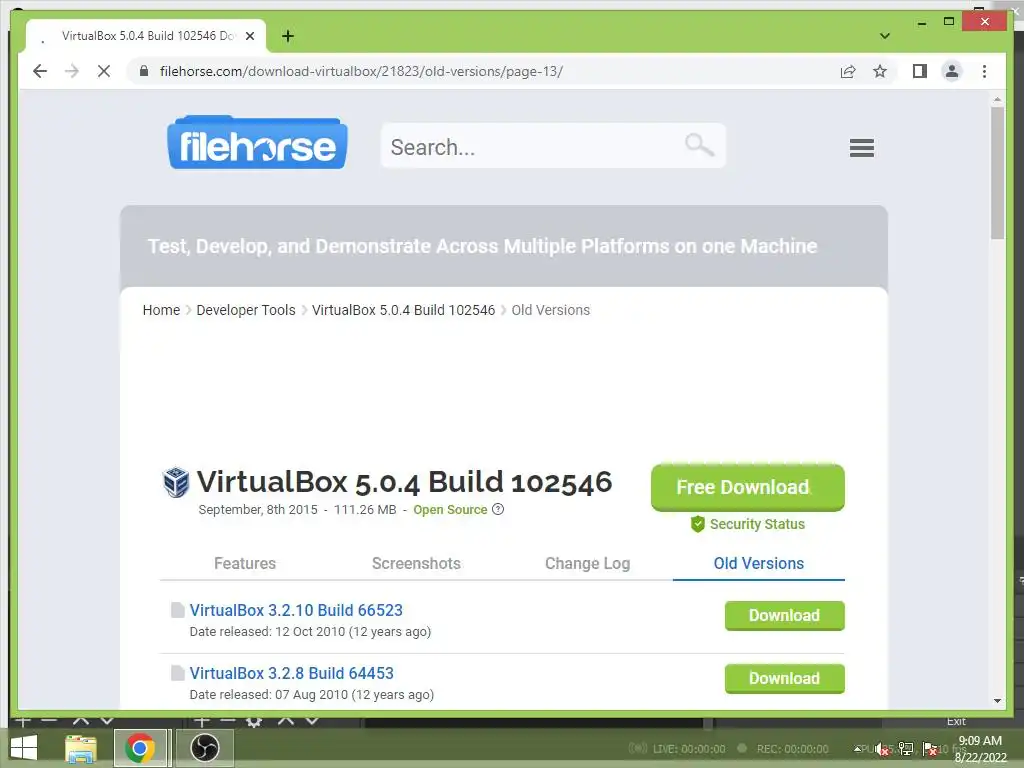Image resolution: width=1024 pixels, height=768 pixels.
Task: View site security lock info
Action: tap(144, 71)
